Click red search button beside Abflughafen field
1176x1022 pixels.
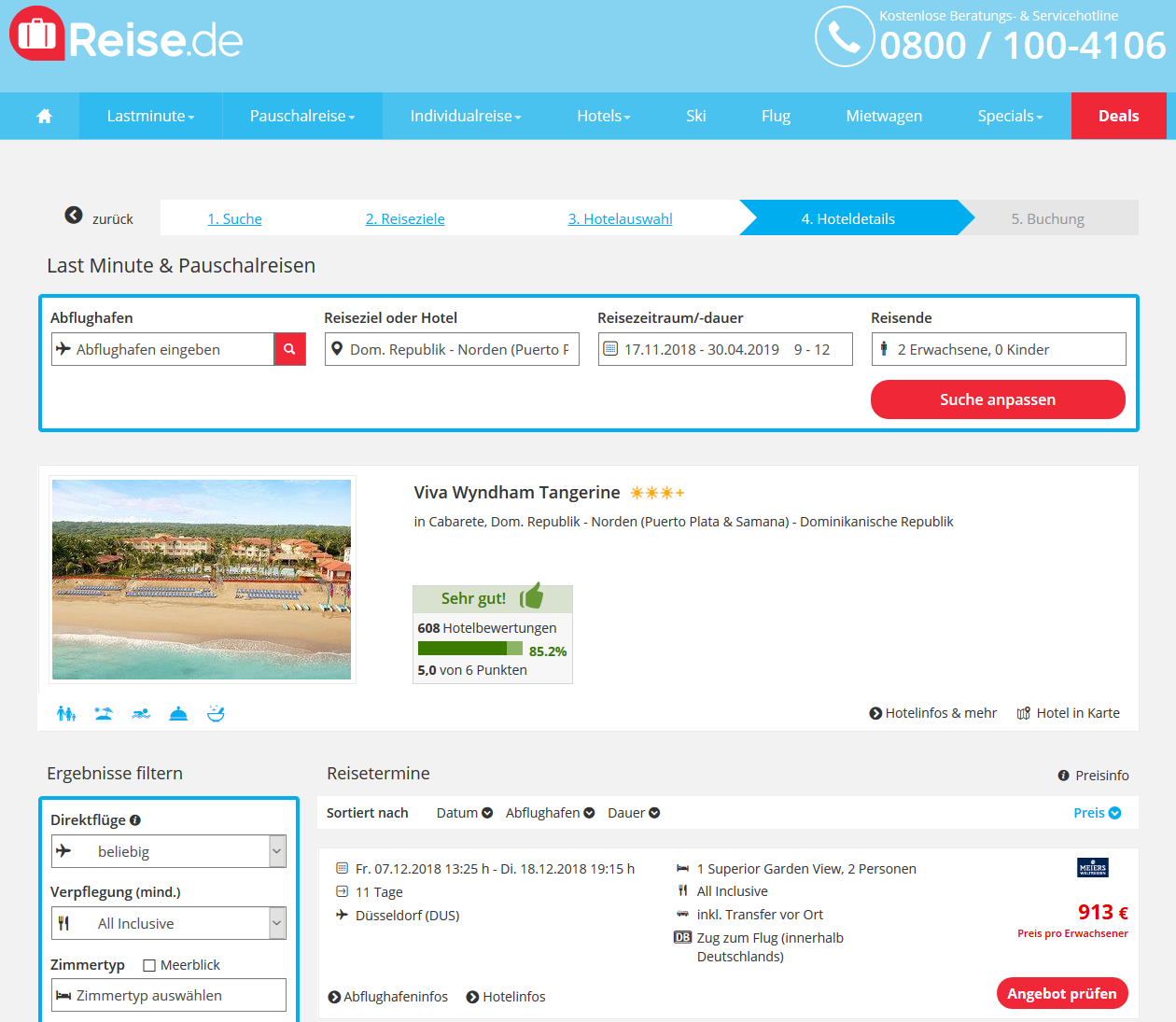click(x=290, y=349)
